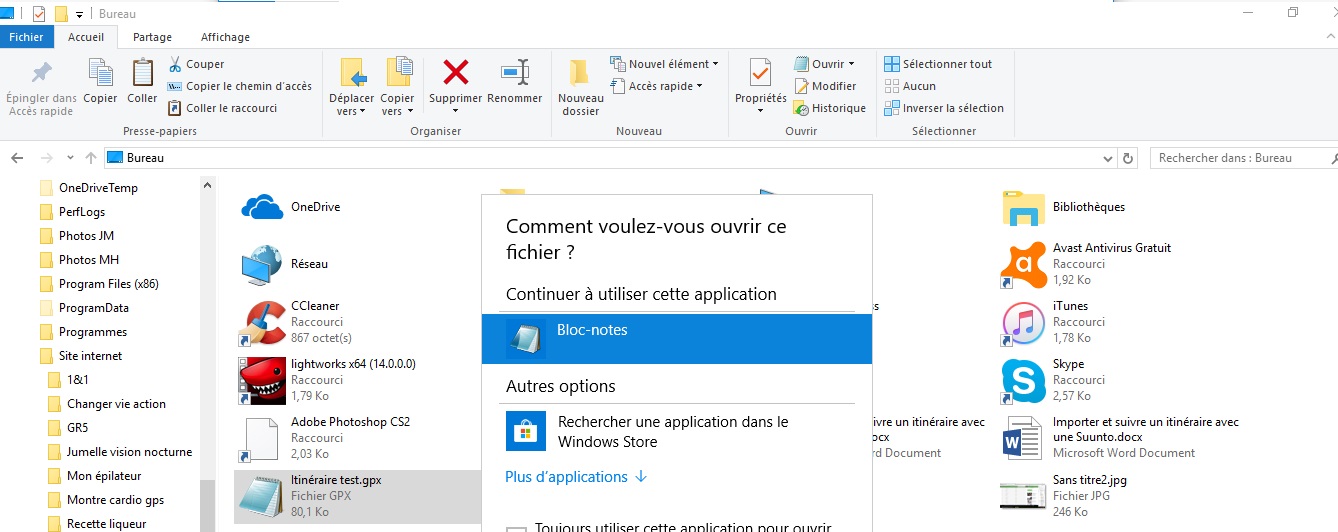Select the Skype shortcut icon

coord(1022,381)
